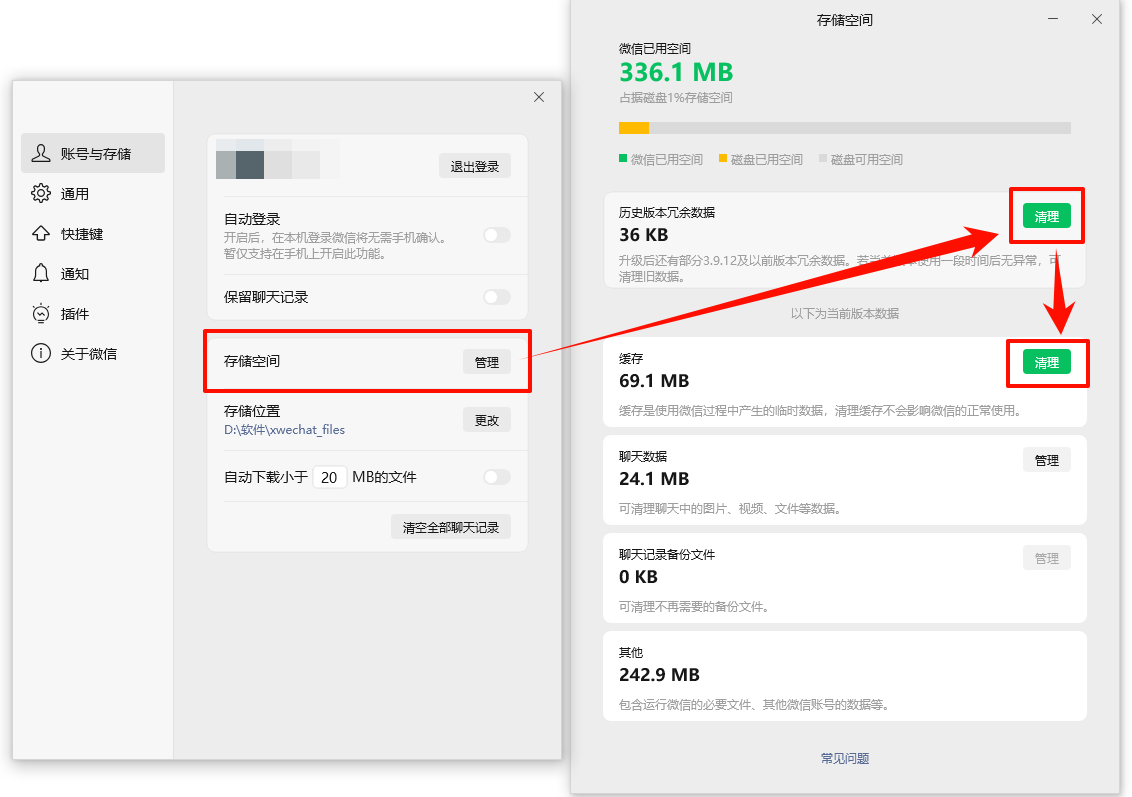Click the info icon beside 关于微信
Viewport: 1132px width, 797px height.
(x=41, y=354)
